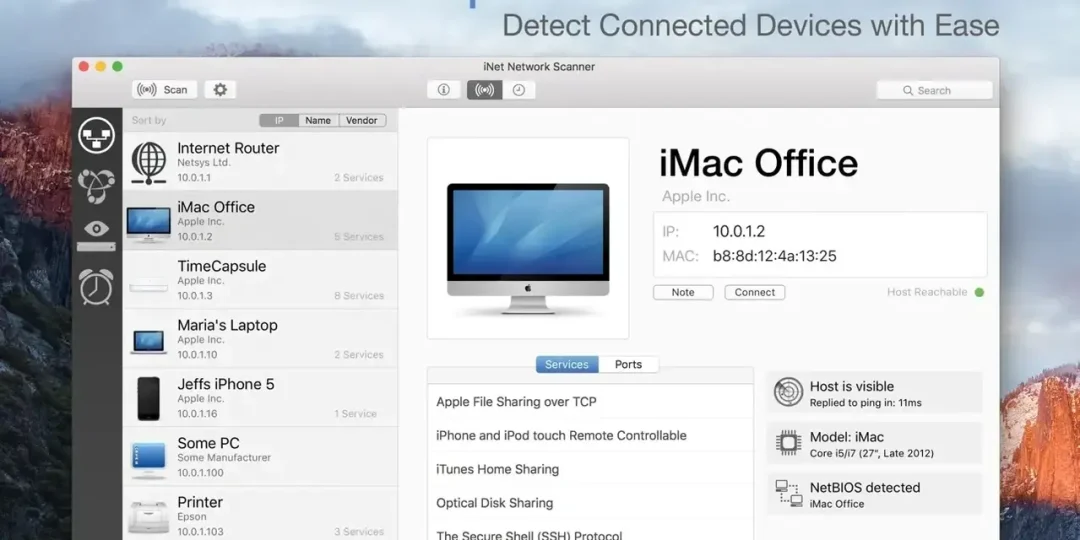
Task: Open the Bonjour browser sidebar icon
Action: 96,185
